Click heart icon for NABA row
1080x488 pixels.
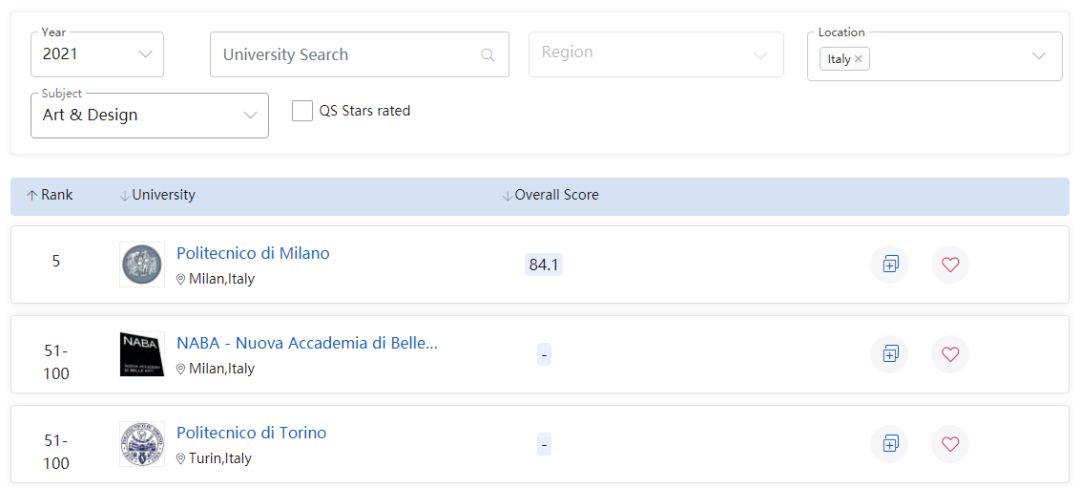[x=950, y=353]
